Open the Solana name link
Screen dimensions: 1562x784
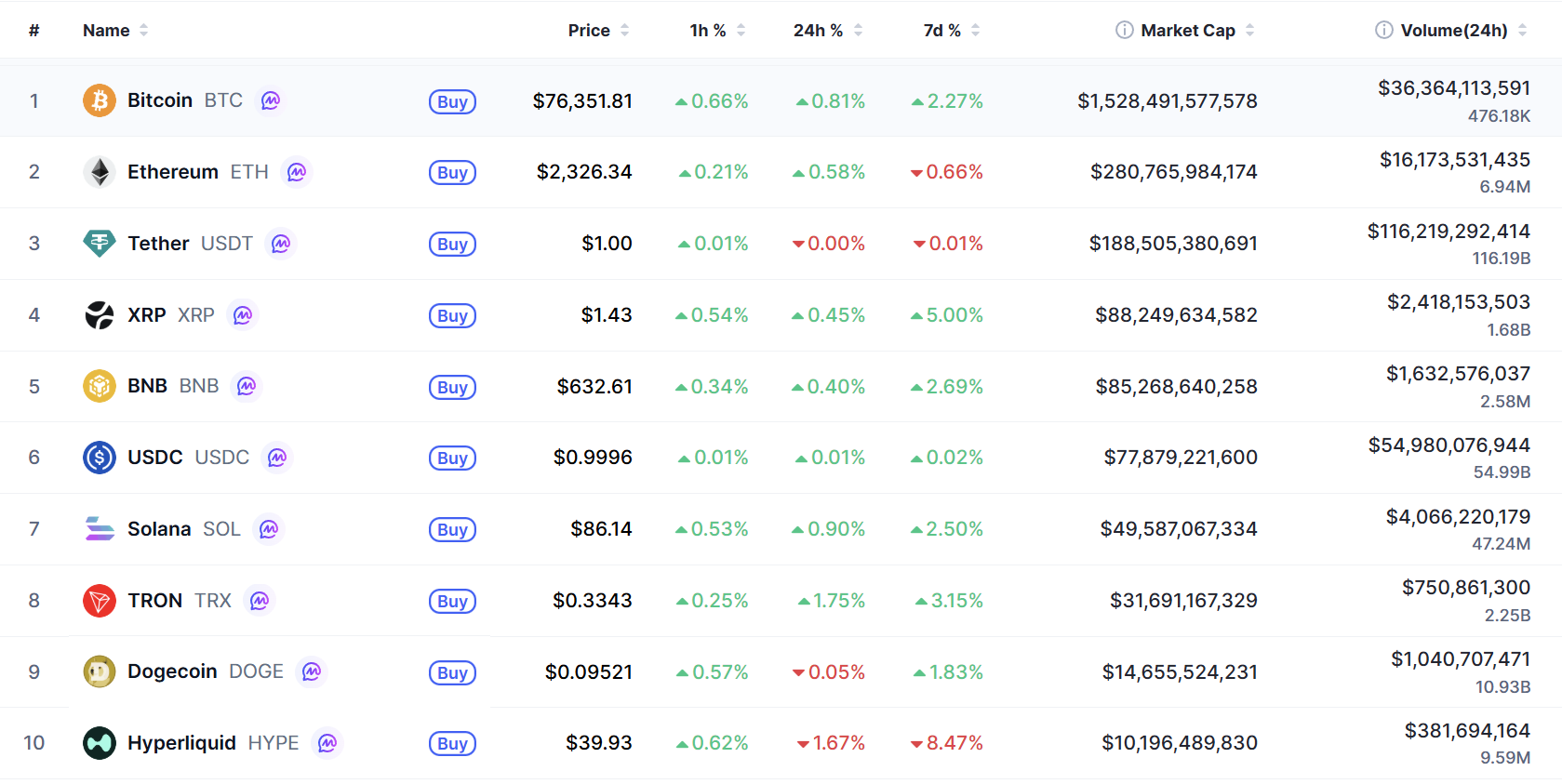pyautogui.click(x=159, y=529)
